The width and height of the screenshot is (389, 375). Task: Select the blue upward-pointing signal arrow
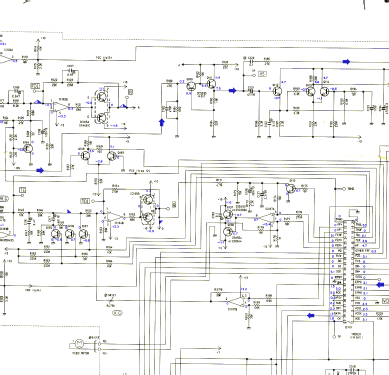tap(162, 122)
